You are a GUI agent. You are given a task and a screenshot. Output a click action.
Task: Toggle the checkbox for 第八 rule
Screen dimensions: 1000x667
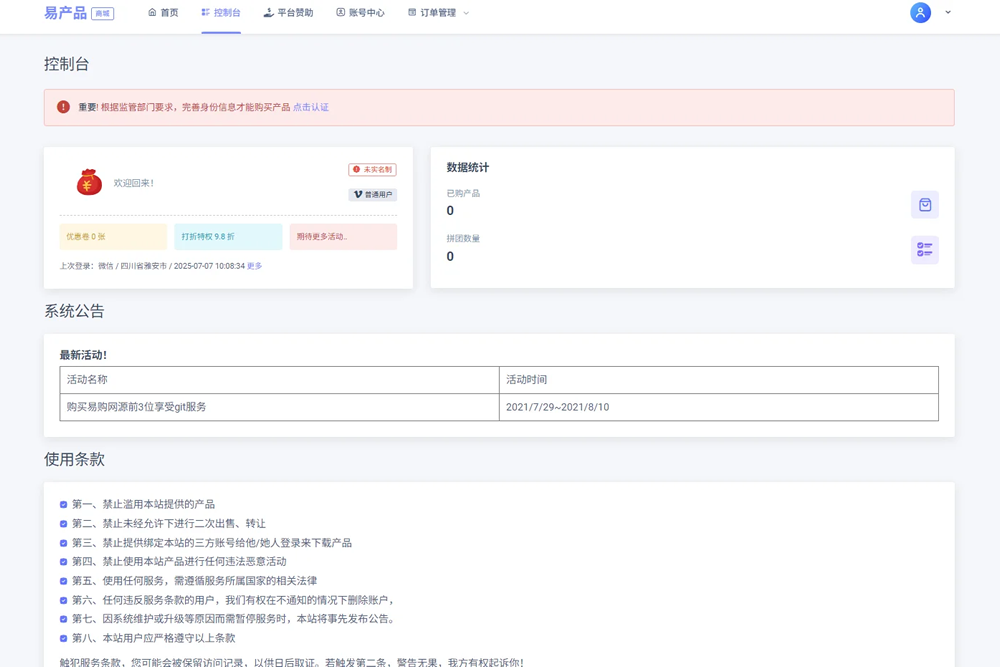(64, 638)
